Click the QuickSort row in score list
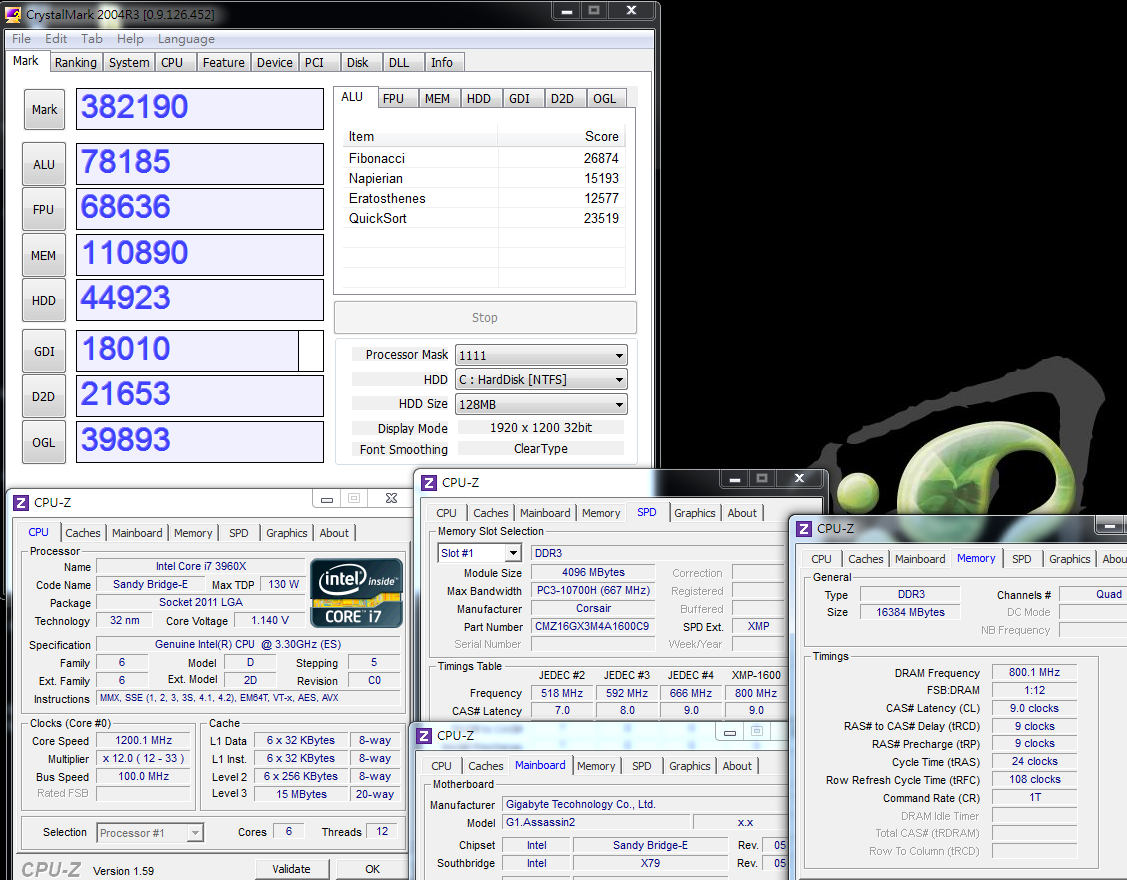 tap(484, 218)
